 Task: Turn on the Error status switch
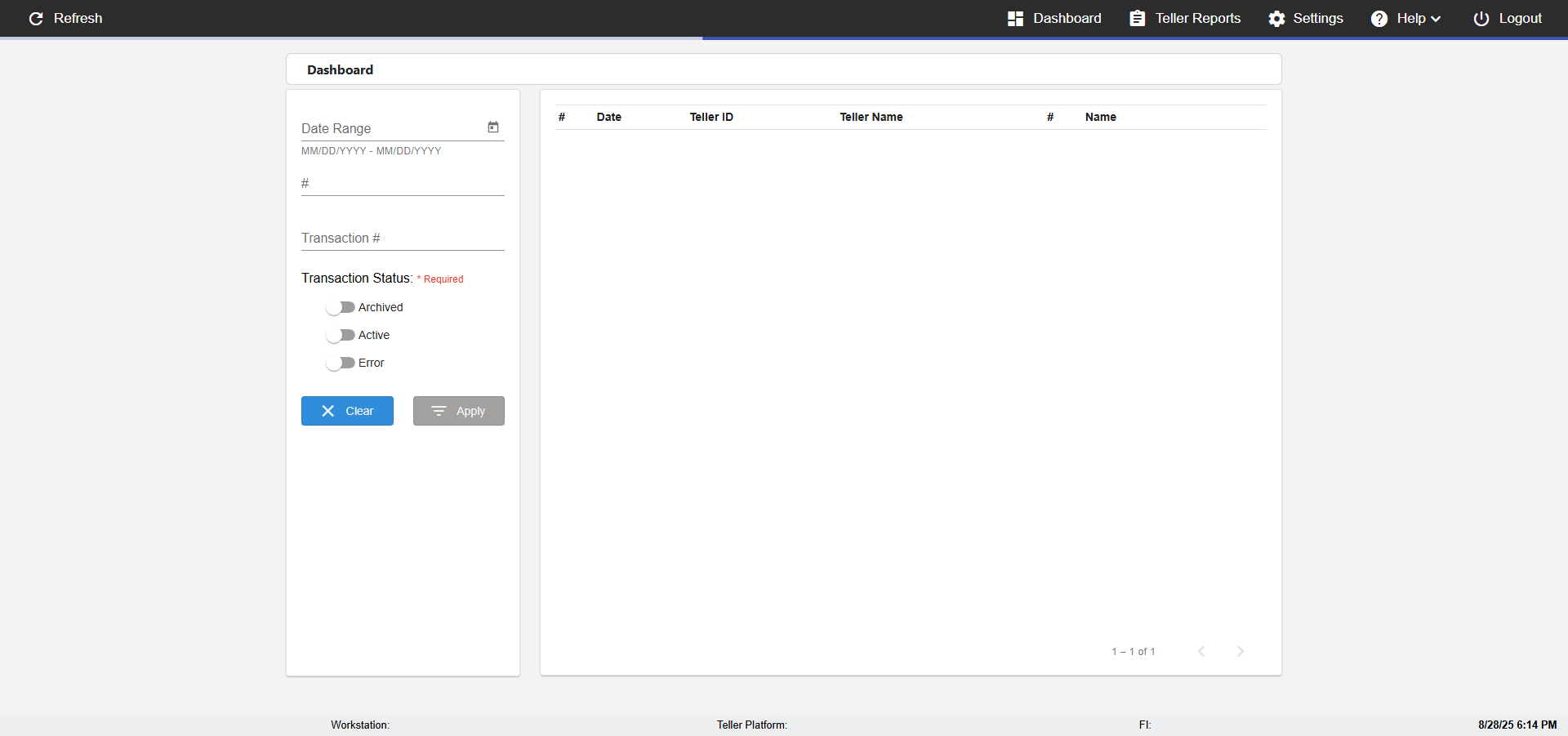tap(340, 363)
